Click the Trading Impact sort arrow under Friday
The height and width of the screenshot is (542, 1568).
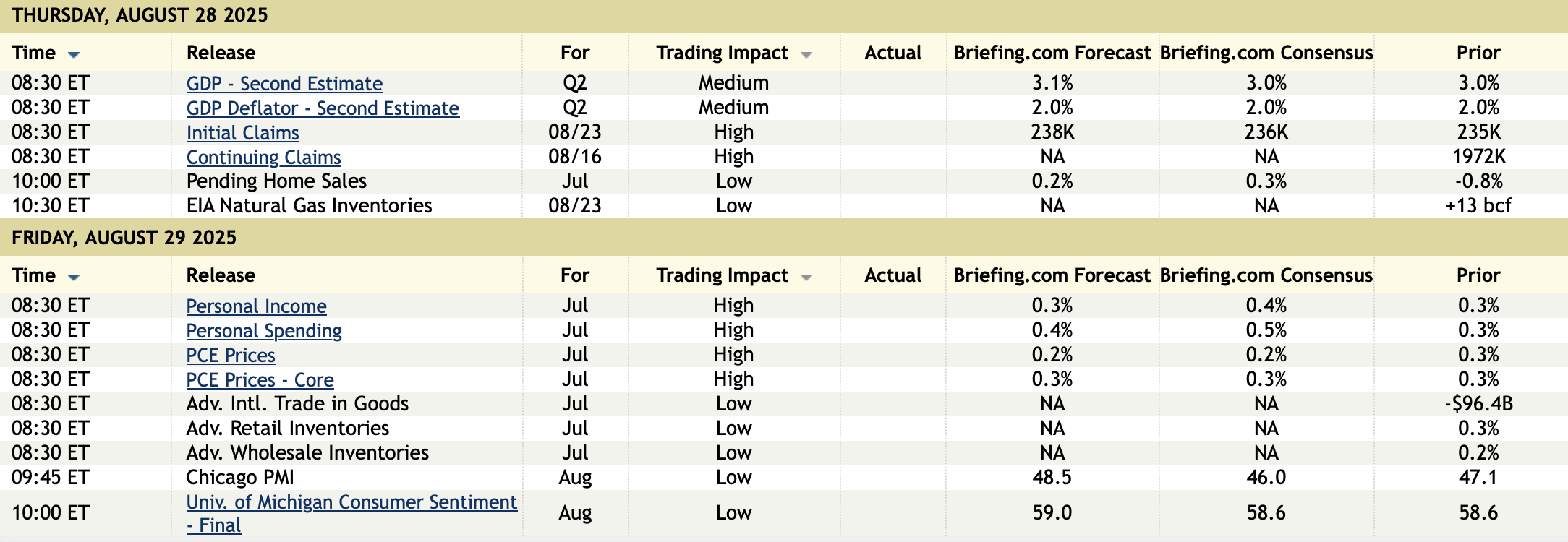tap(806, 277)
